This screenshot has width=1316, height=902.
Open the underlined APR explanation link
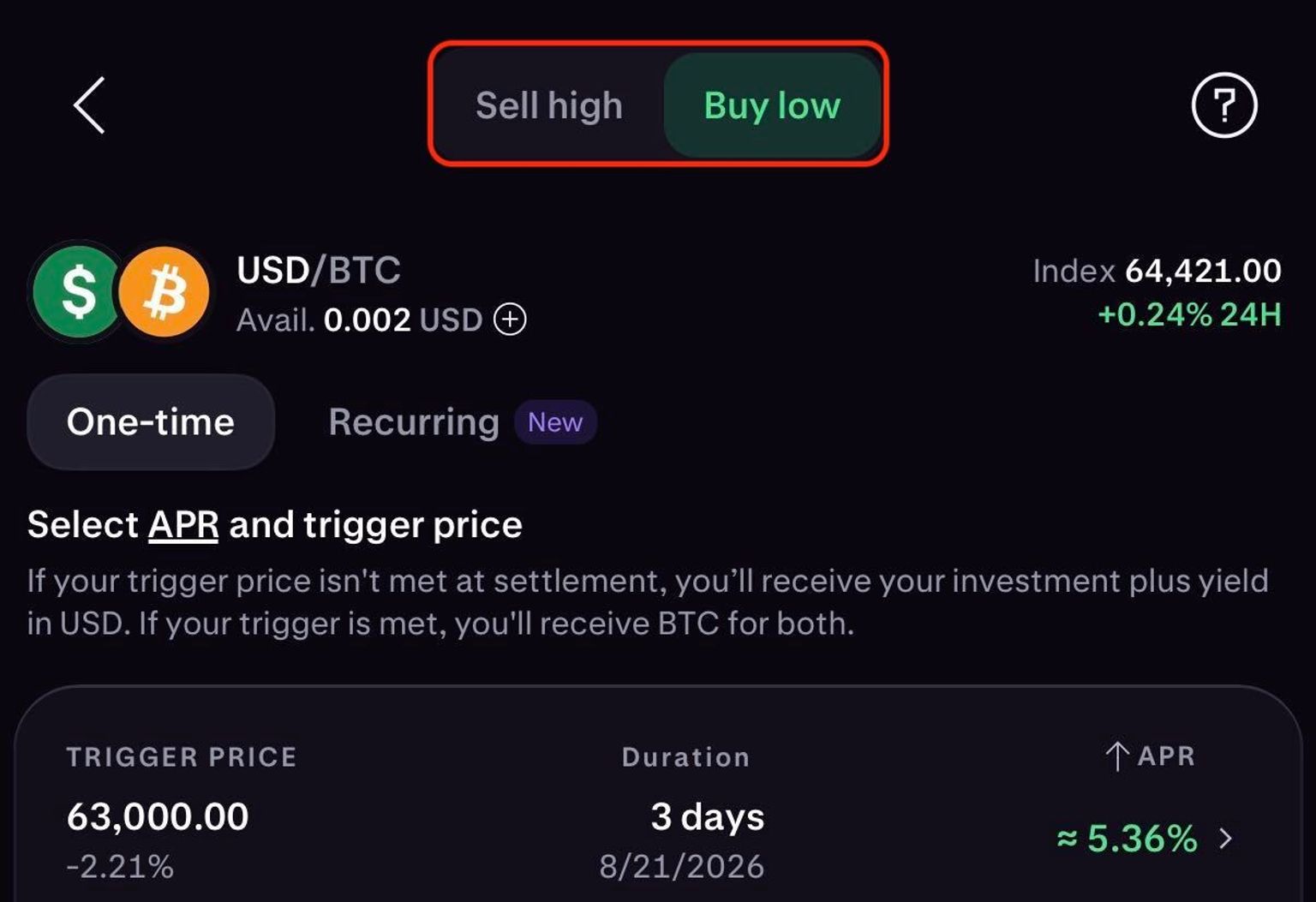(183, 524)
